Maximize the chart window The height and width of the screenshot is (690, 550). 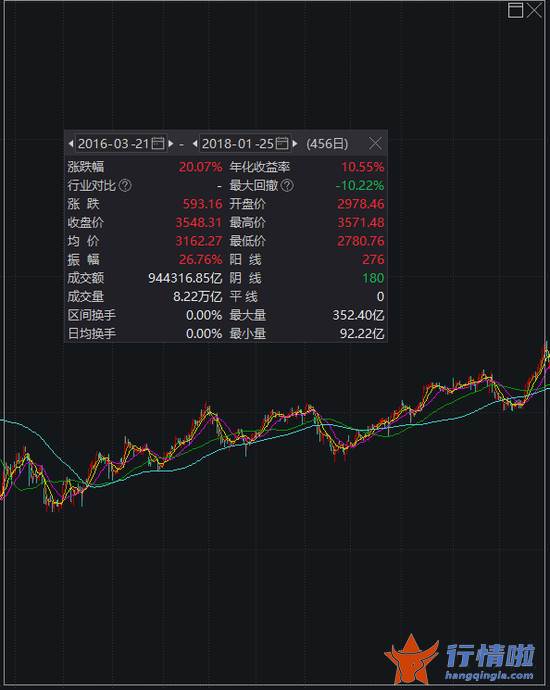click(515, 10)
